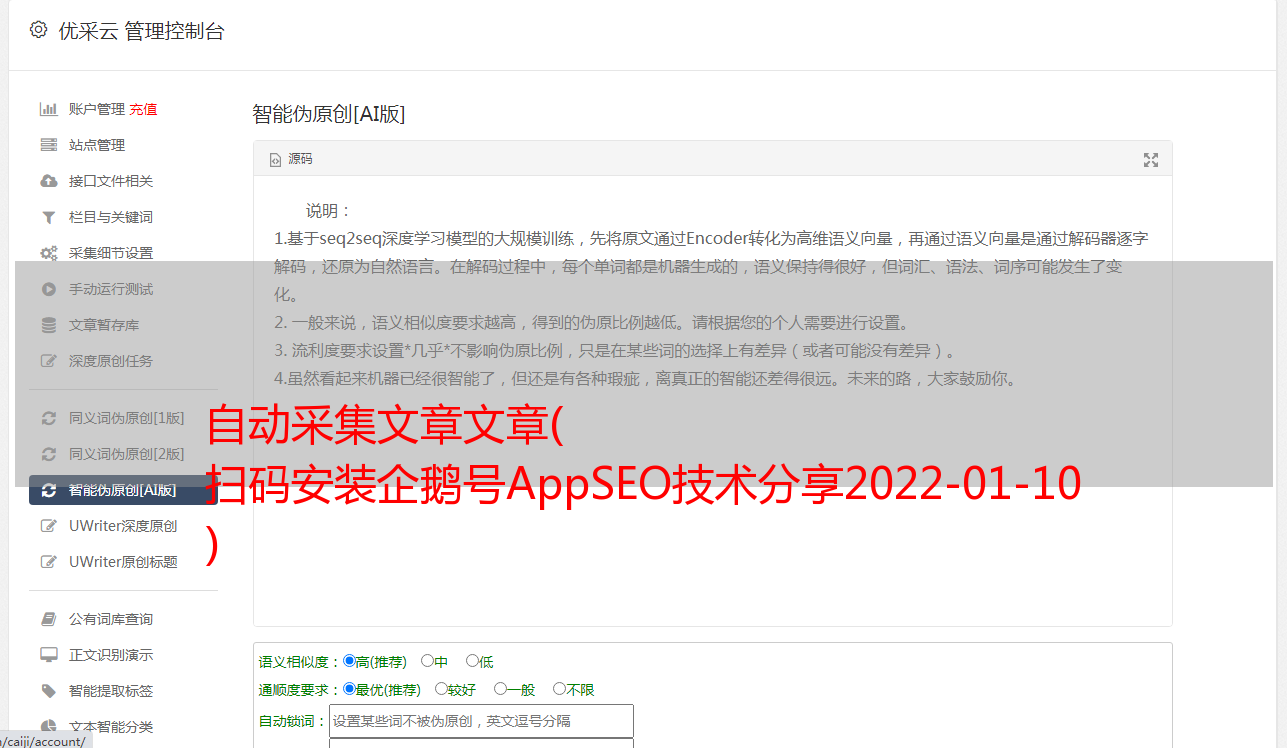Click the refresh icon for 同义词伪原创[1版]
Viewport: 1287px width, 748px height.
(x=48, y=418)
